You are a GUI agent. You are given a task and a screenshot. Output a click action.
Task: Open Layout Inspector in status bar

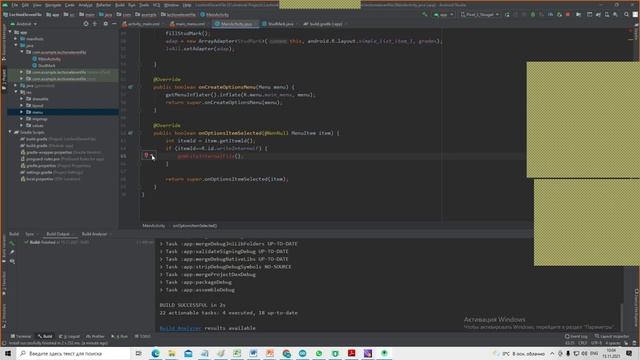(x=612, y=336)
